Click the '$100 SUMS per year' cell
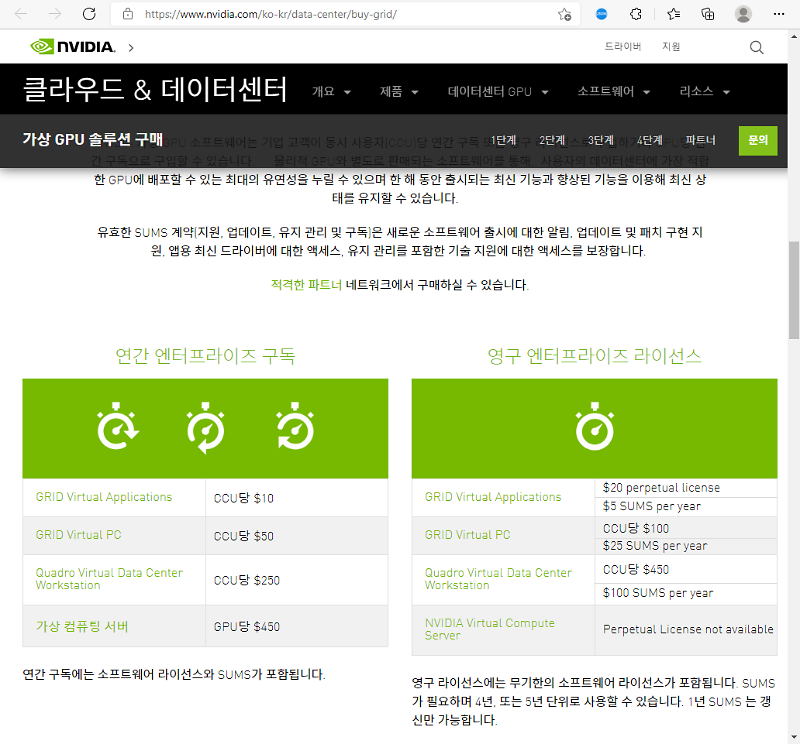Viewport: 800px width, 744px height. [686, 593]
